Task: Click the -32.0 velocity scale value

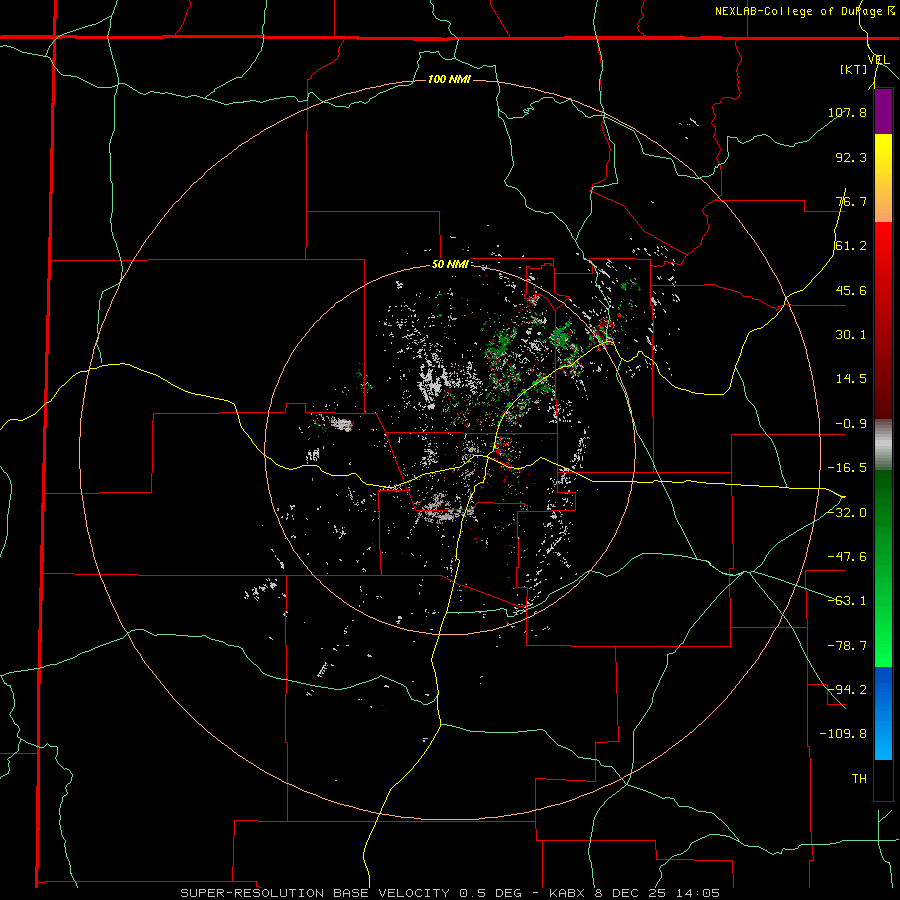Action: tap(847, 513)
